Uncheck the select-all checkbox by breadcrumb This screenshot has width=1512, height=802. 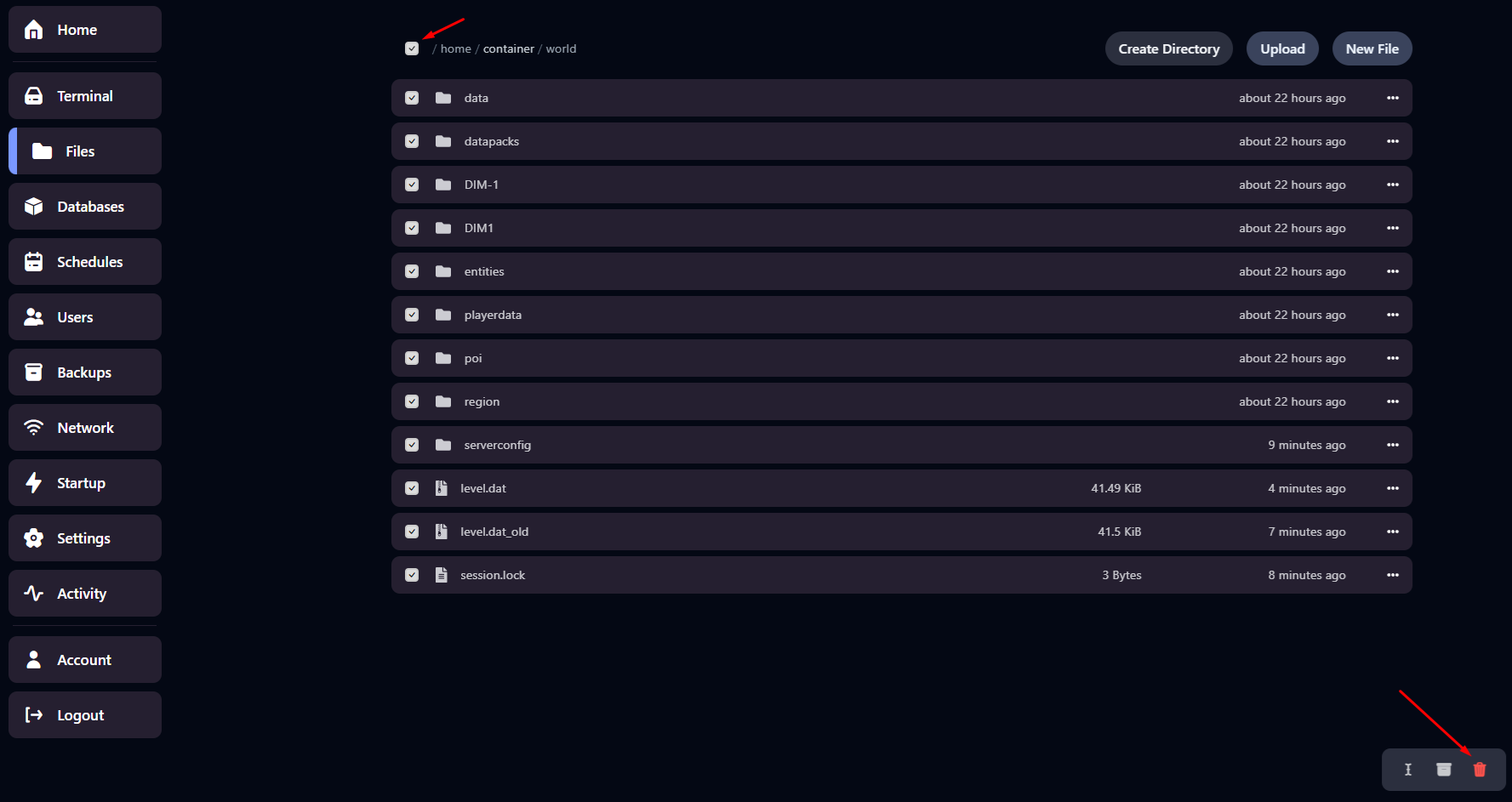tap(412, 48)
